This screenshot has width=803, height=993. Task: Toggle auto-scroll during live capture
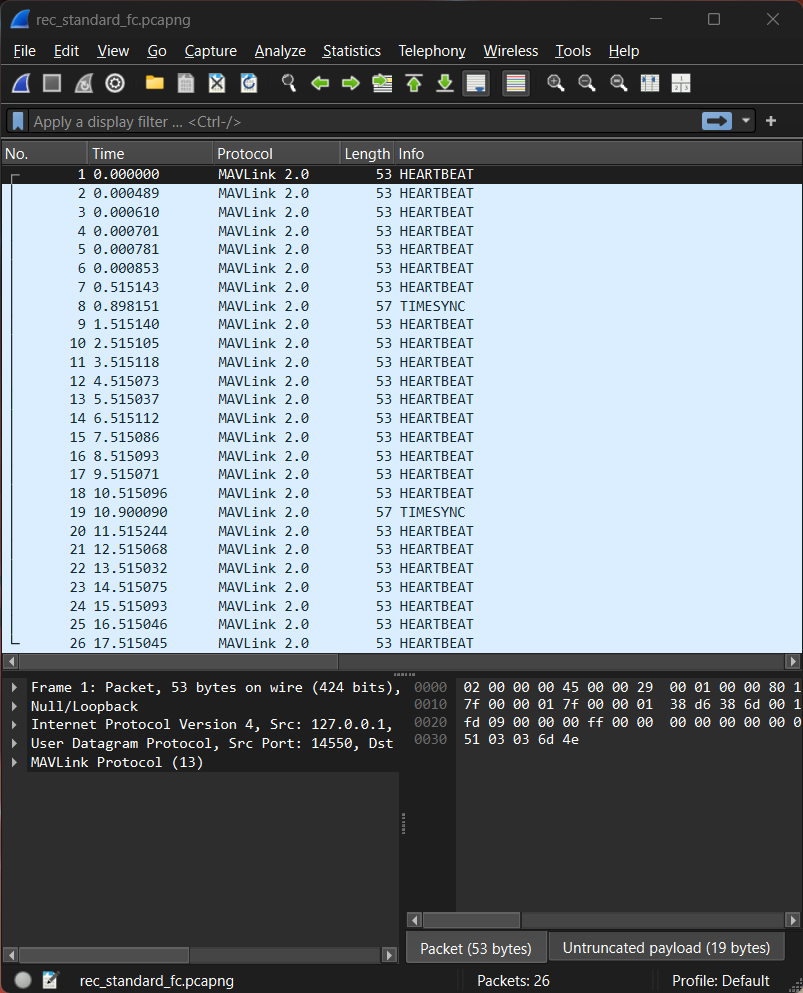tap(476, 84)
